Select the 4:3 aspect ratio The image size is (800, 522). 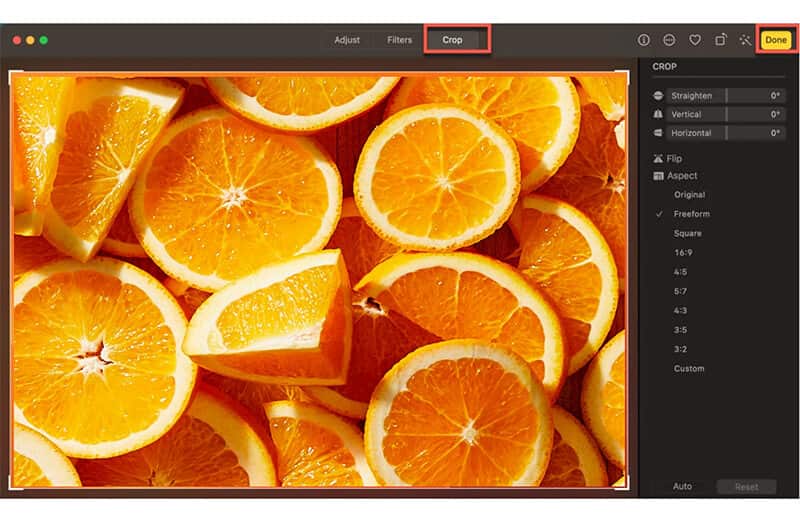680,310
